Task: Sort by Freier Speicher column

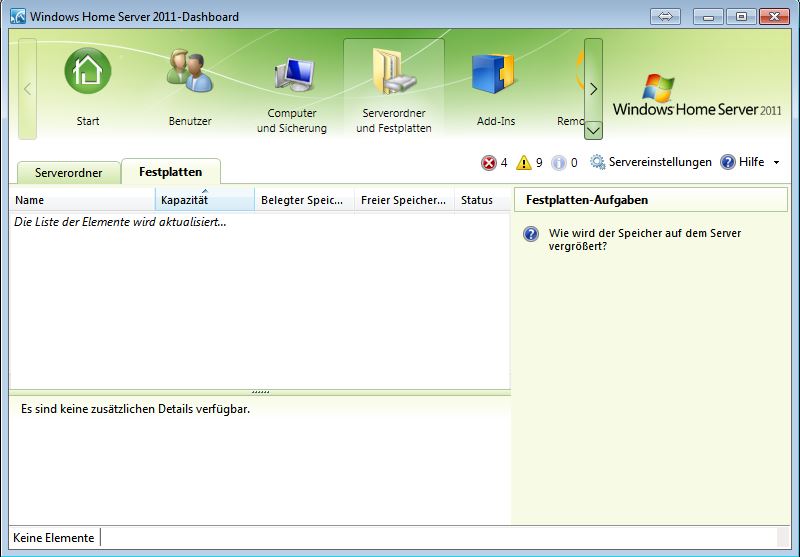Action: 404,200
